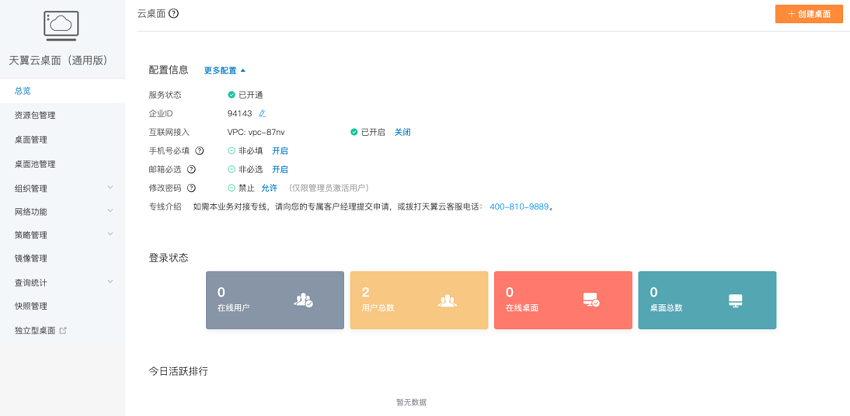The image size is (850, 416).
Task: Expand 组织管理 chevron in sidebar
Action: (x=110, y=187)
